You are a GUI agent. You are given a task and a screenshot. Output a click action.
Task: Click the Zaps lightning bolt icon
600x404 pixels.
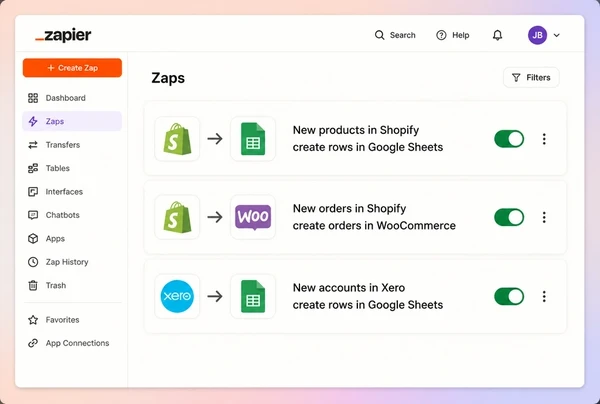pos(33,121)
